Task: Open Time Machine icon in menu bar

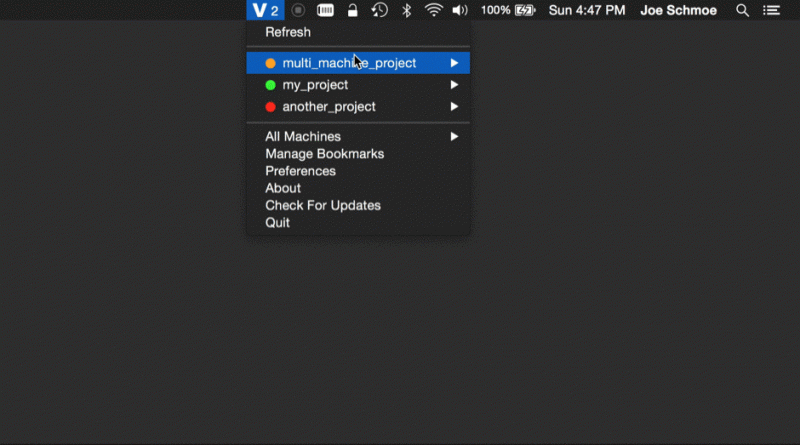Action: click(x=379, y=10)
